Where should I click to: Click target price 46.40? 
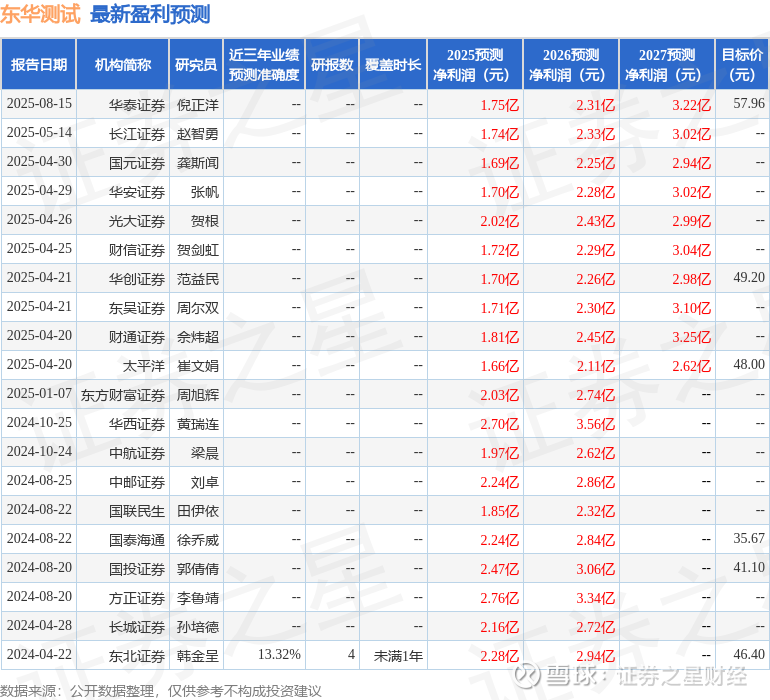749,654
